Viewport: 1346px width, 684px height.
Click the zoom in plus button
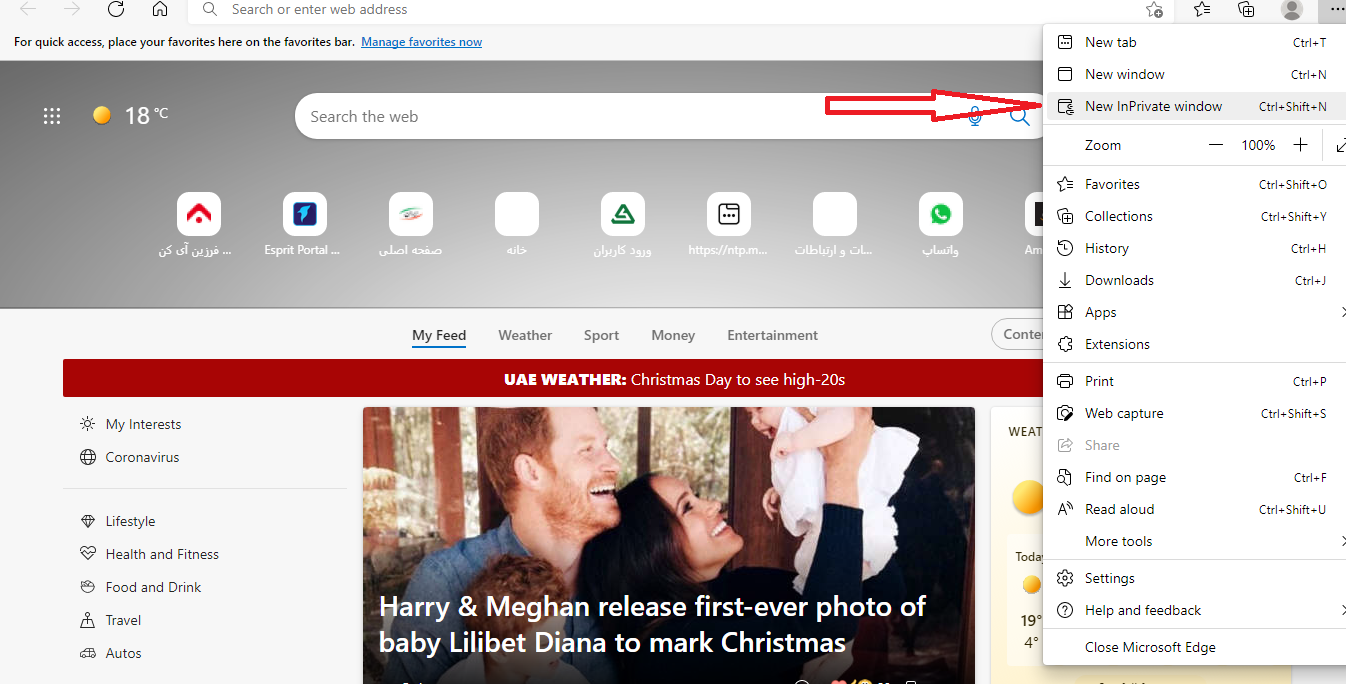pos(1300,145)
